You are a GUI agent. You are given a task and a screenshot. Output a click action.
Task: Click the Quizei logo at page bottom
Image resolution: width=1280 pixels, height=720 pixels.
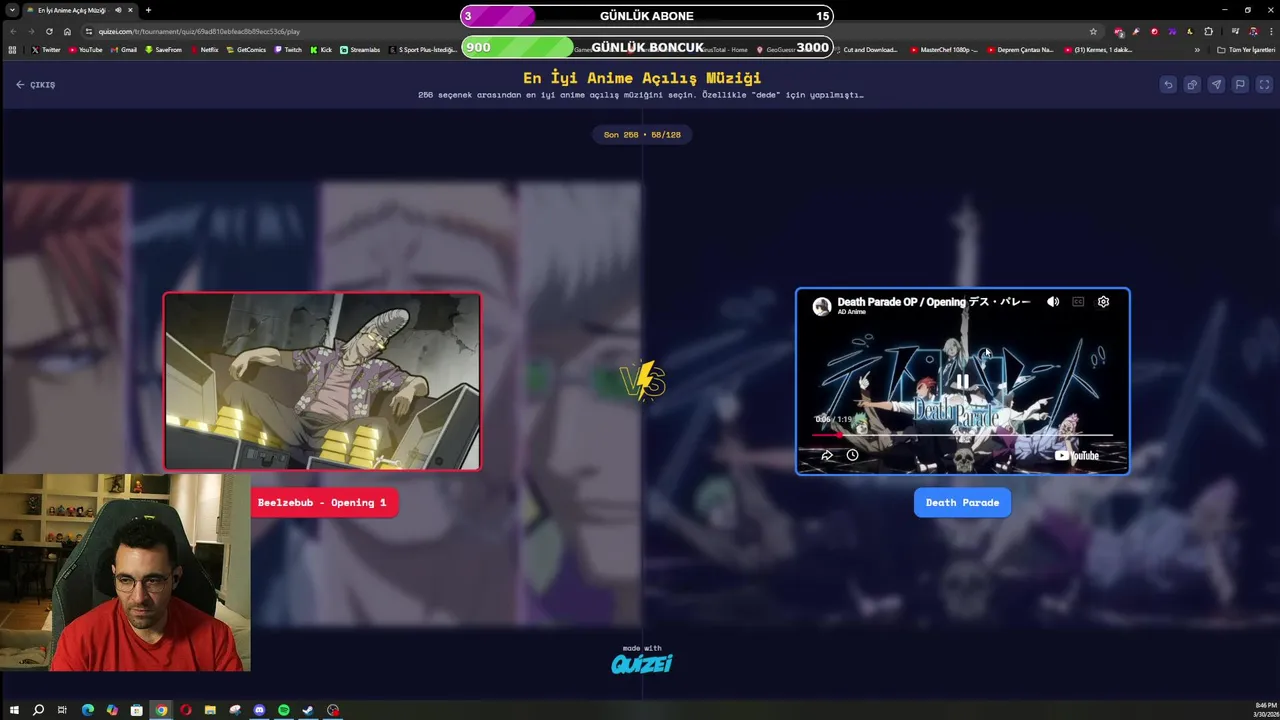coord(642,663)
